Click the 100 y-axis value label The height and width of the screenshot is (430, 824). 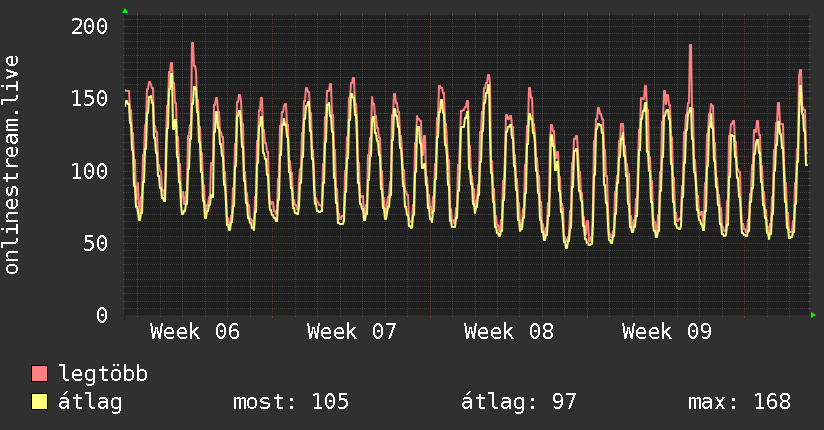[x=90, y=171]
